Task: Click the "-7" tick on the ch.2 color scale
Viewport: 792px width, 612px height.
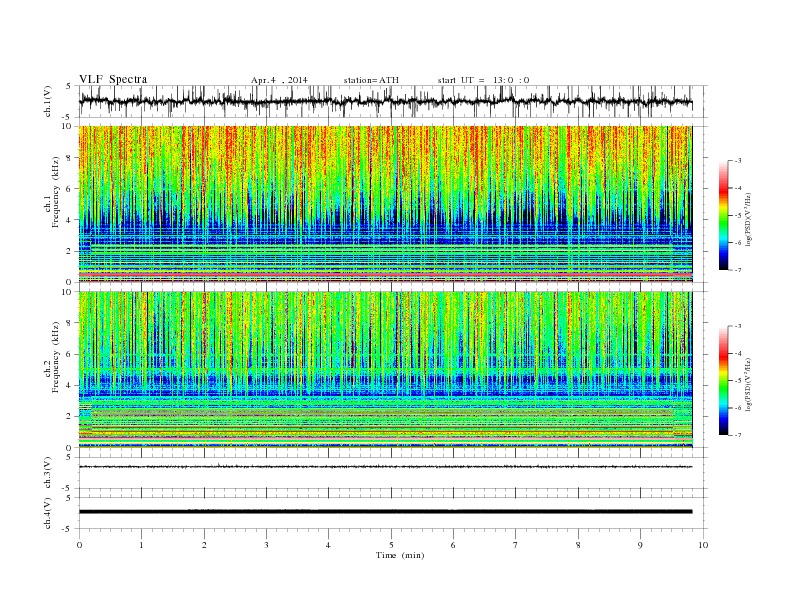Action: click(x=737, y=435)
